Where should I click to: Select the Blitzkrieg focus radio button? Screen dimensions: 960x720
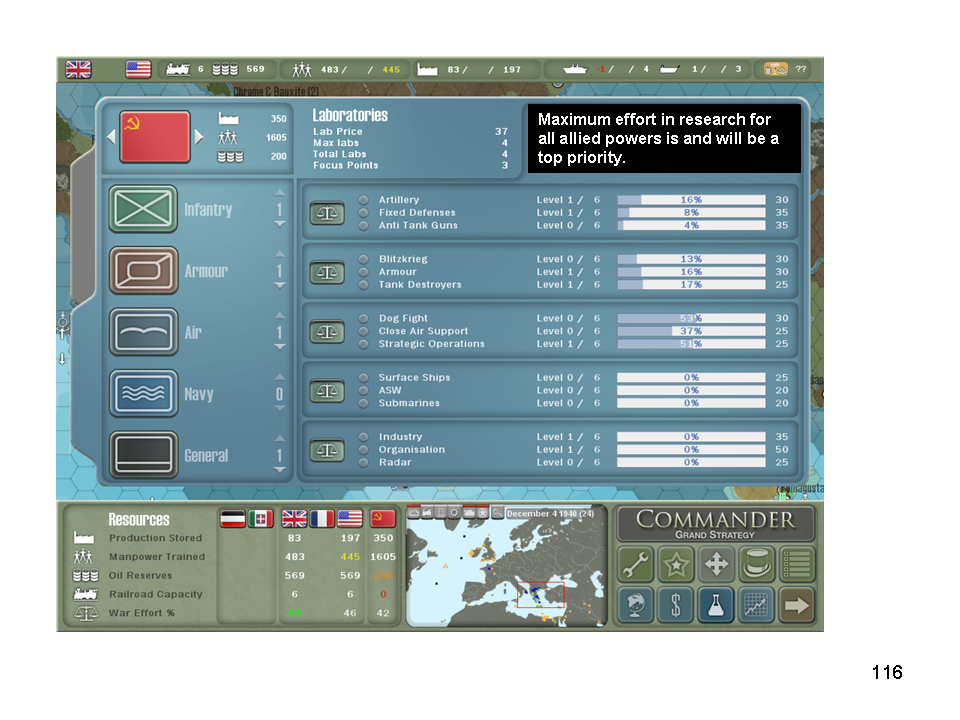point(364,259)
